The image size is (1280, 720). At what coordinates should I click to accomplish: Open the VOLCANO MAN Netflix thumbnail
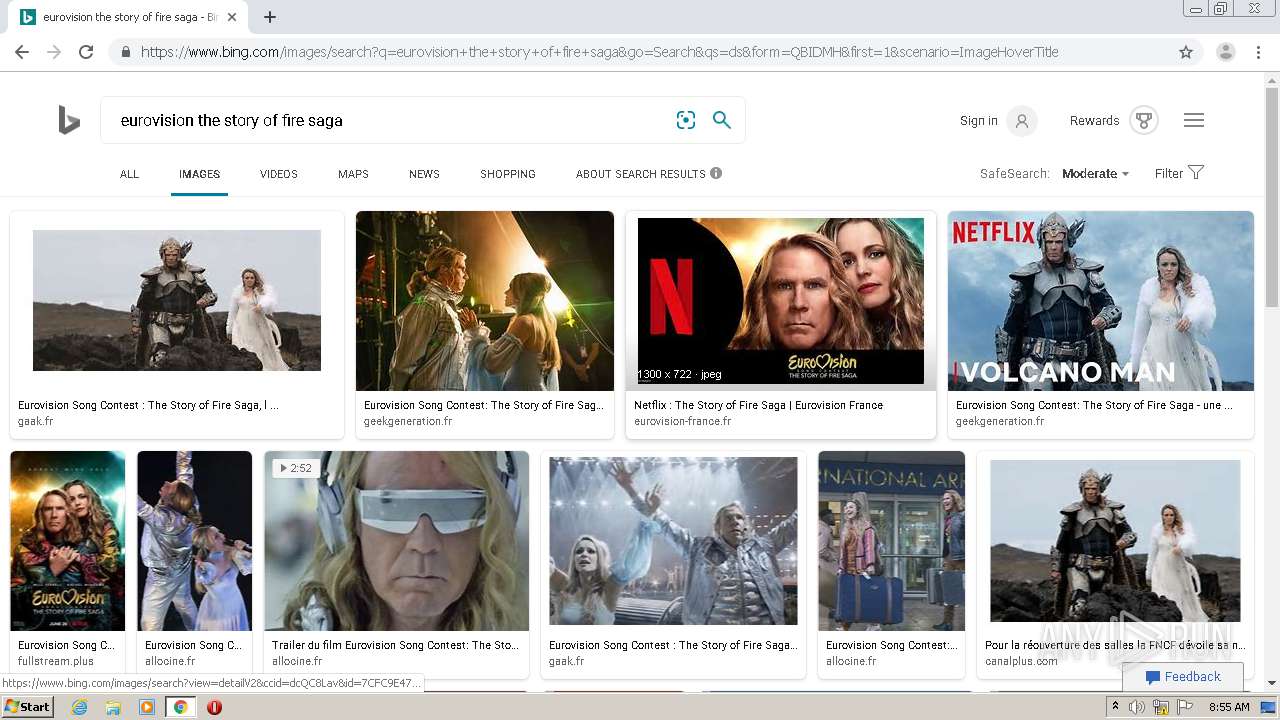(1101, 301)
